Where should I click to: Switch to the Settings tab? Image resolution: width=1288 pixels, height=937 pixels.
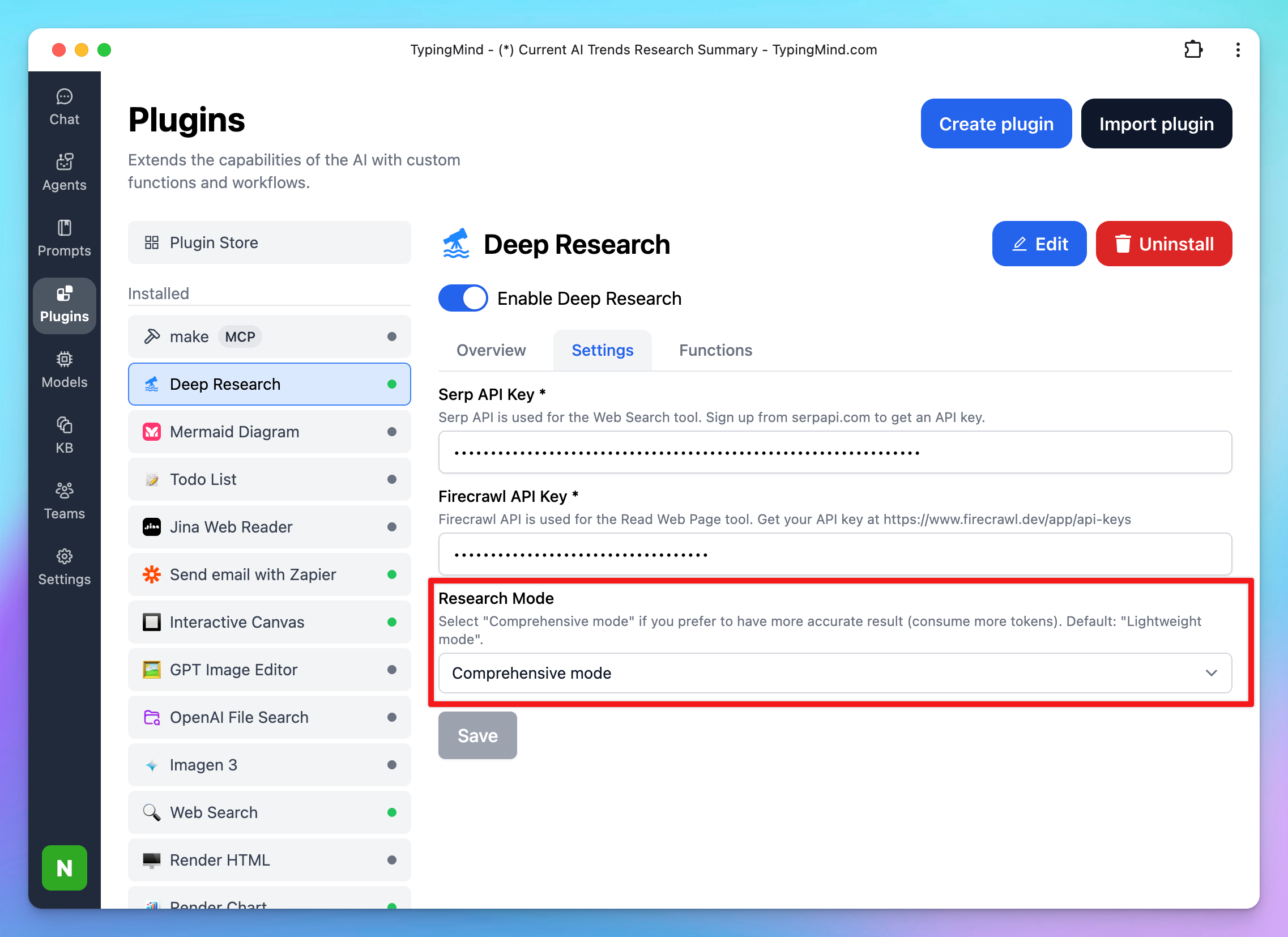tap(603, 350)
